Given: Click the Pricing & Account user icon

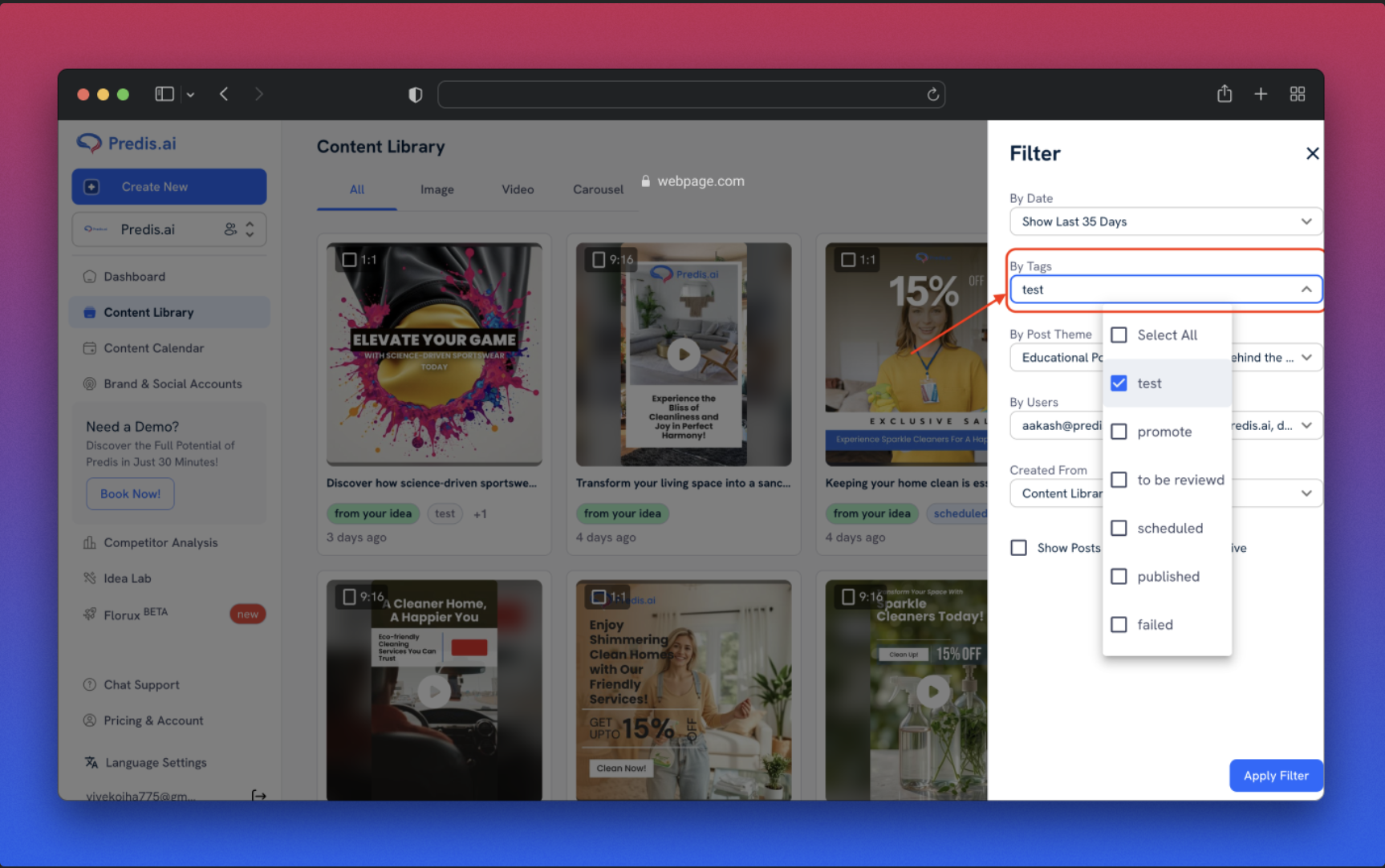Looking at the screenshot, I should coord(90,720).
